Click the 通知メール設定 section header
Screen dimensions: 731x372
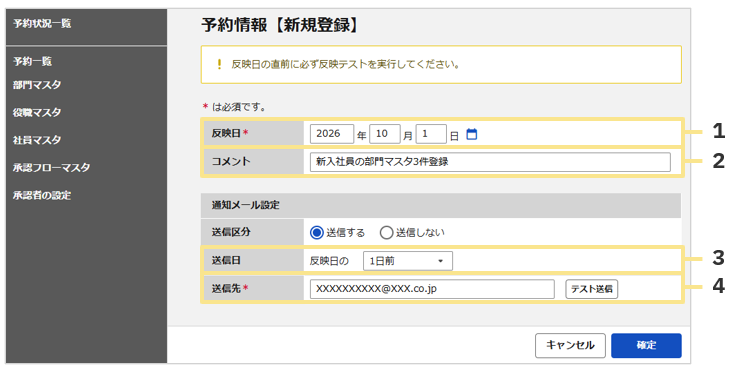pyautogui.click(x=441, y=205)
